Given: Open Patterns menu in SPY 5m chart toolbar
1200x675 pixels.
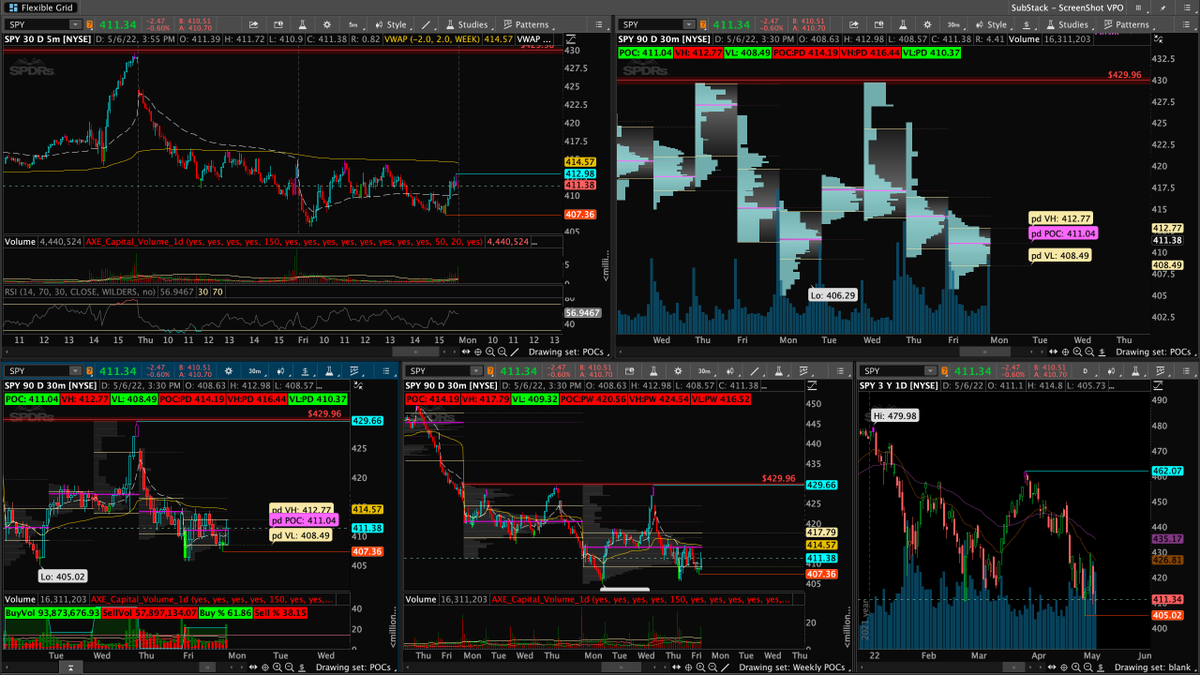Looking at the screenshot, I should pyautogui.click(x=529, y=24).
